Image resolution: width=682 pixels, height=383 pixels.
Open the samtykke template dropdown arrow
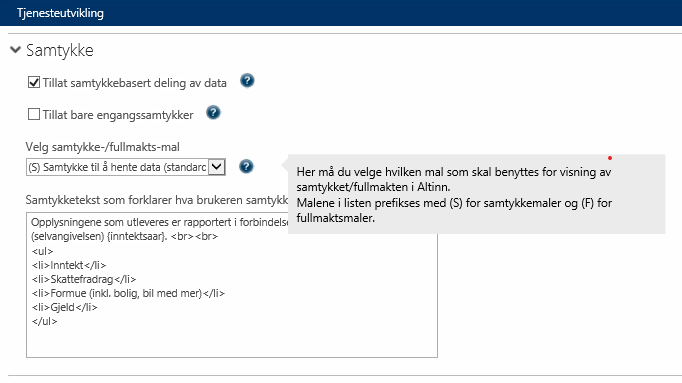pos(217,167)
